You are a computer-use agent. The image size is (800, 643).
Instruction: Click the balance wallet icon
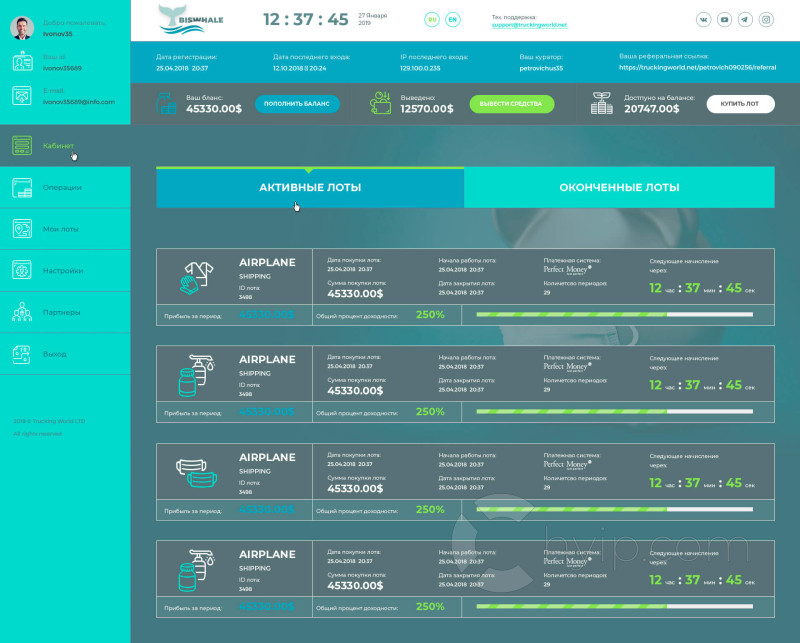click(x=166, y=104)
